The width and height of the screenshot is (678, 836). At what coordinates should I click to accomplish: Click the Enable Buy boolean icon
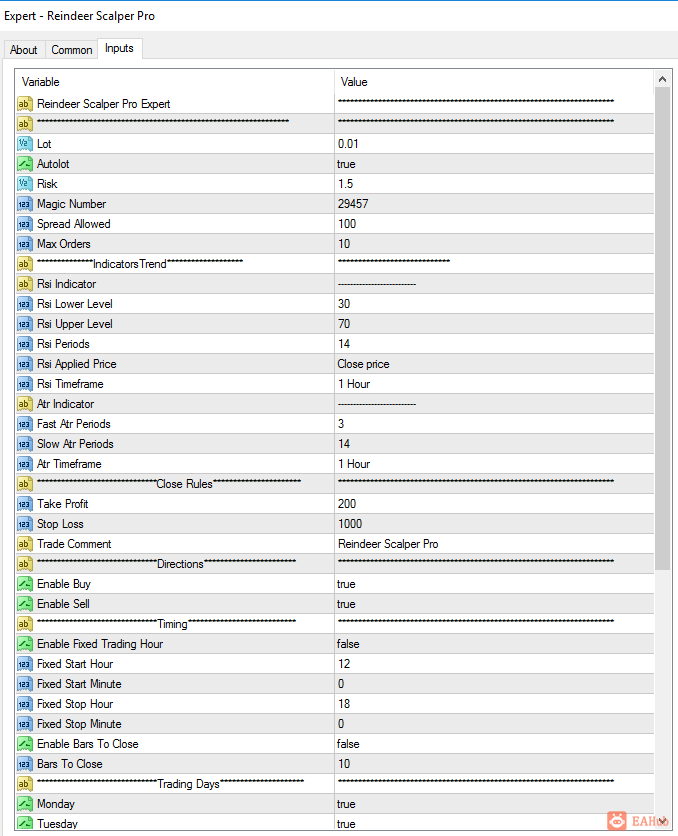click(x=25, y=584)
